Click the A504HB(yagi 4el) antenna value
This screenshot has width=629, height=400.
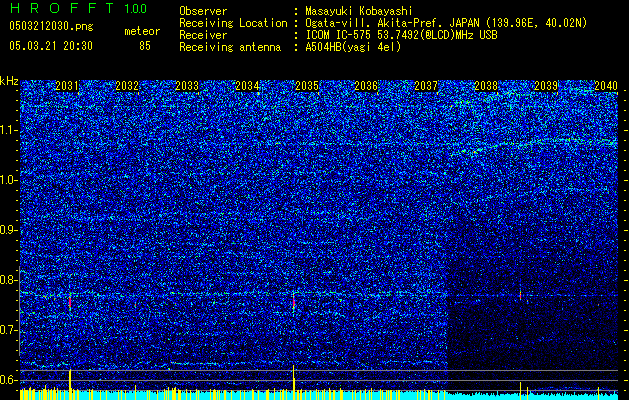(353, 47)
